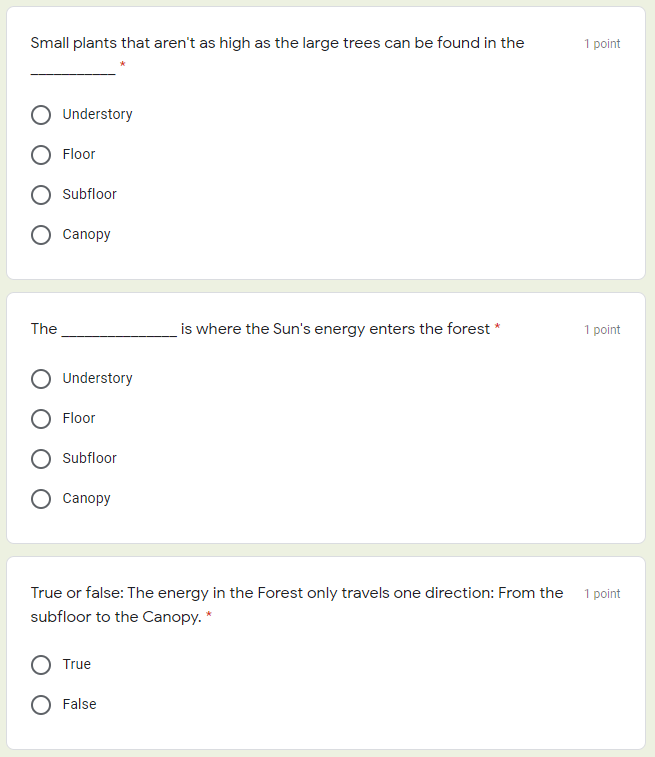Mark Canopy for the small plants question

click(41, 235)
